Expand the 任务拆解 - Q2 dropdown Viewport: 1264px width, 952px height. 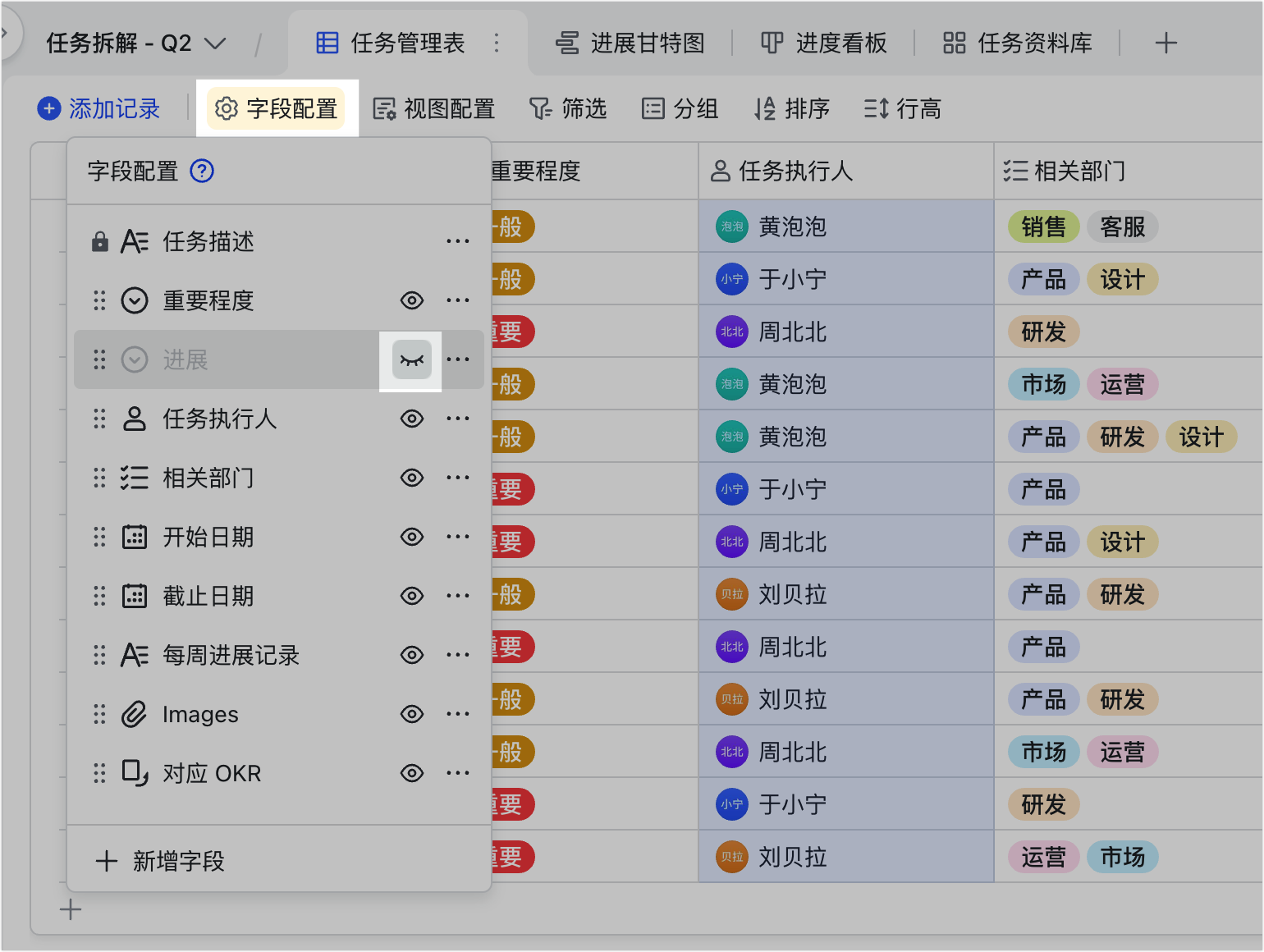point(215,43)
